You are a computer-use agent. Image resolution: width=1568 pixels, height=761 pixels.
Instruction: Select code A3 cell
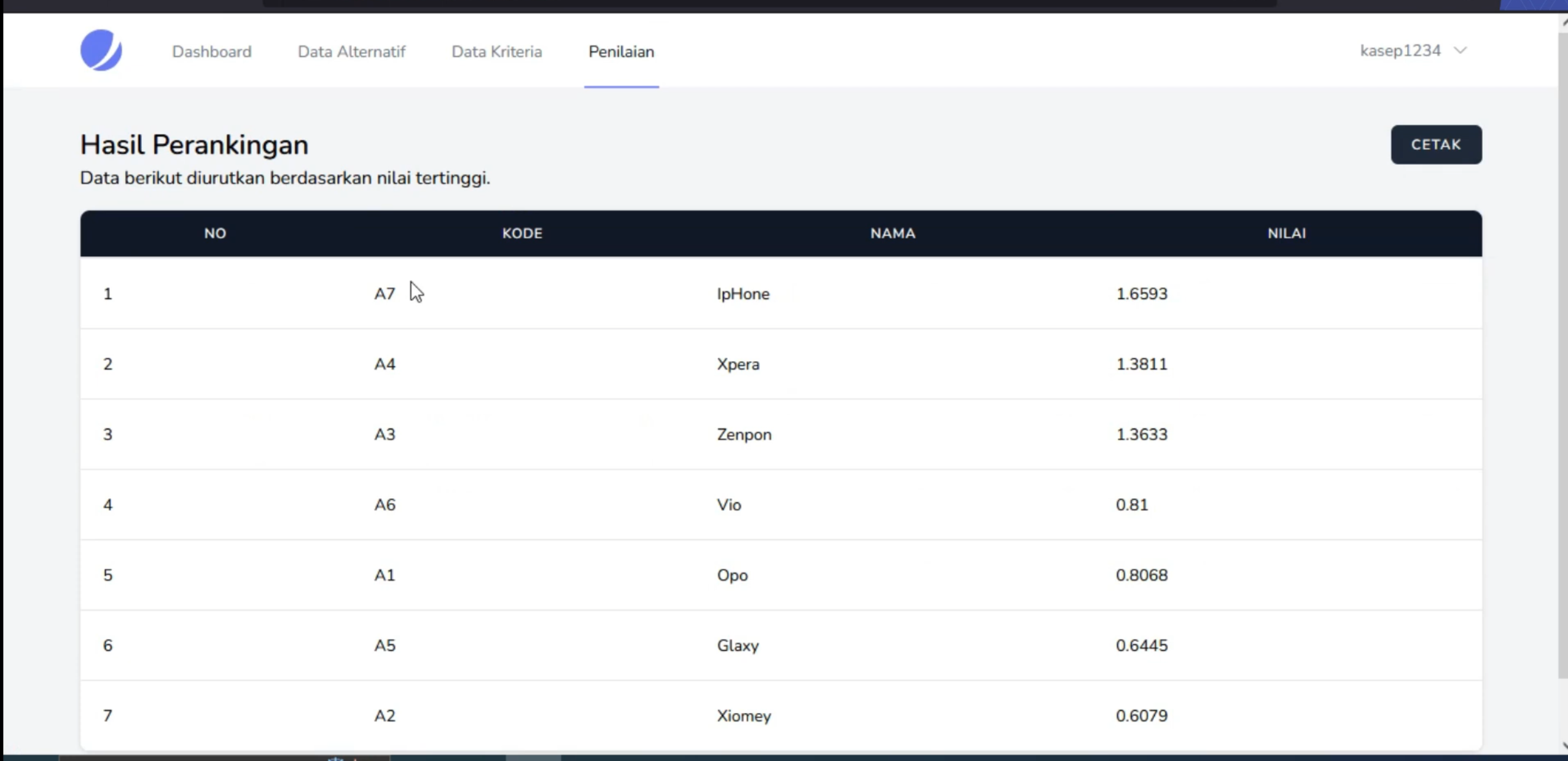385,434
